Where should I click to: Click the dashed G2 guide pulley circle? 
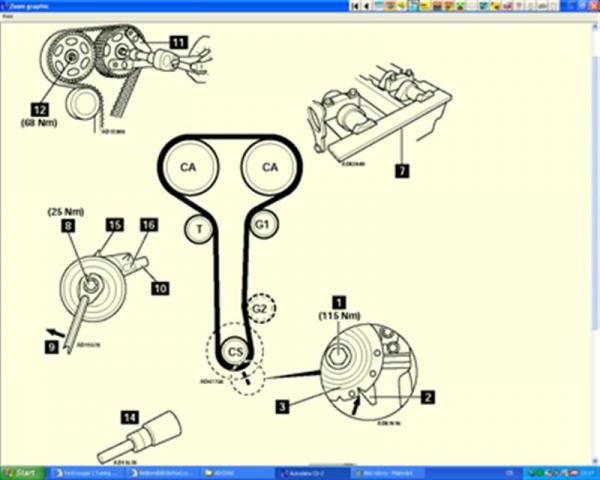point(261,309)
